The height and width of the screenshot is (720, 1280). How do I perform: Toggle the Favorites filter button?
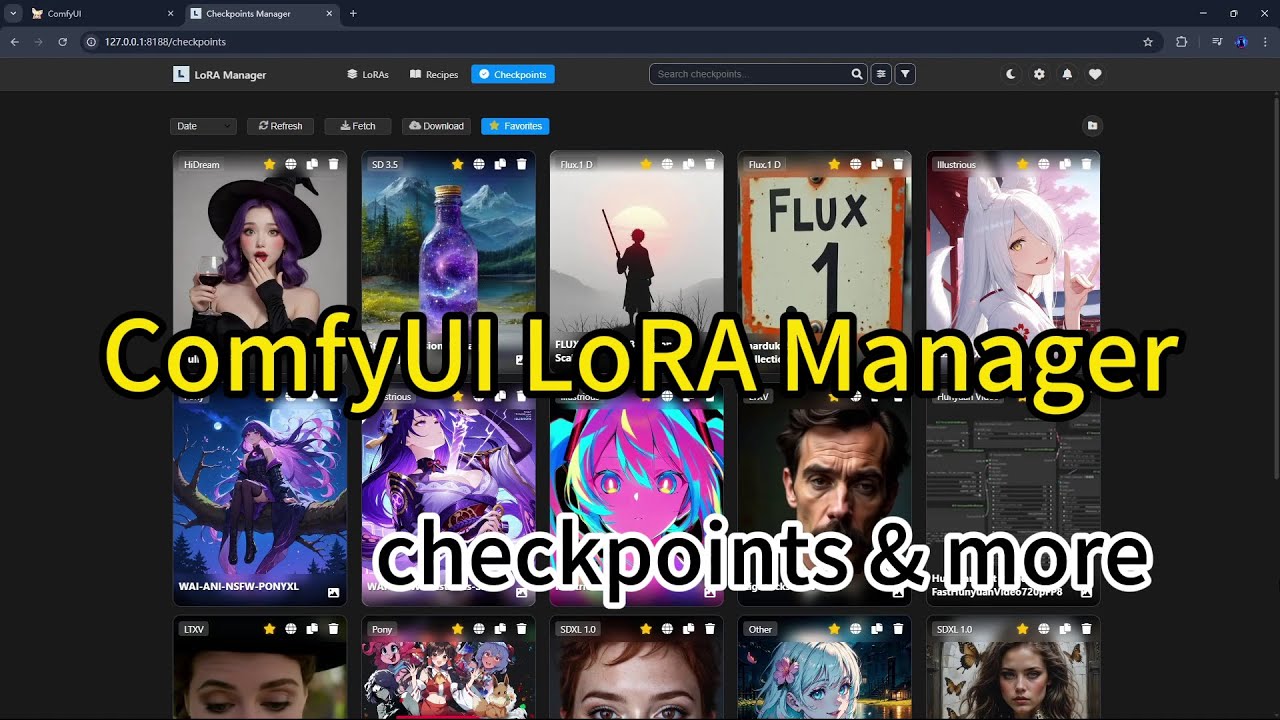coord(515,126)
